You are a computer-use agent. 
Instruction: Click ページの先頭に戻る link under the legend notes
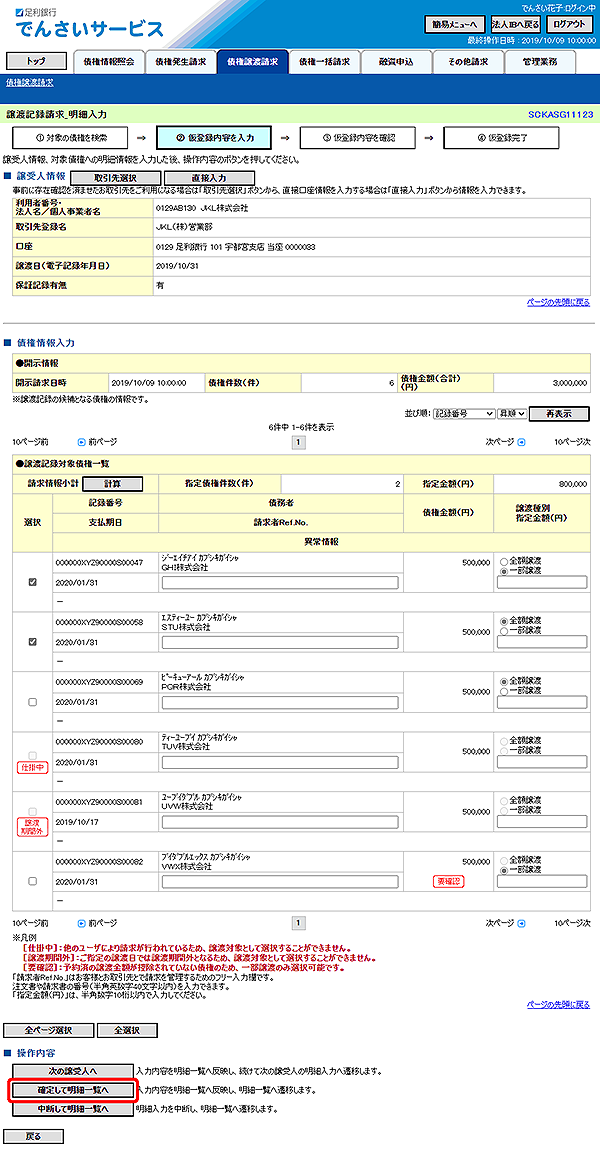[x=558, y=1004]
